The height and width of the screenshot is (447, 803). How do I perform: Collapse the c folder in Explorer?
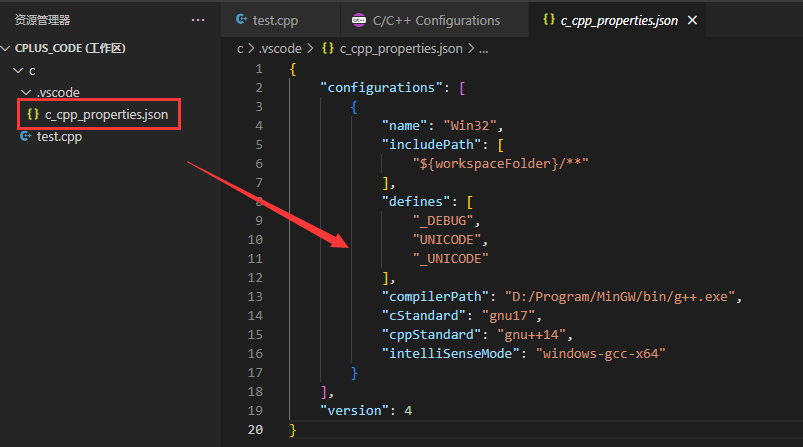click(17, 71)
